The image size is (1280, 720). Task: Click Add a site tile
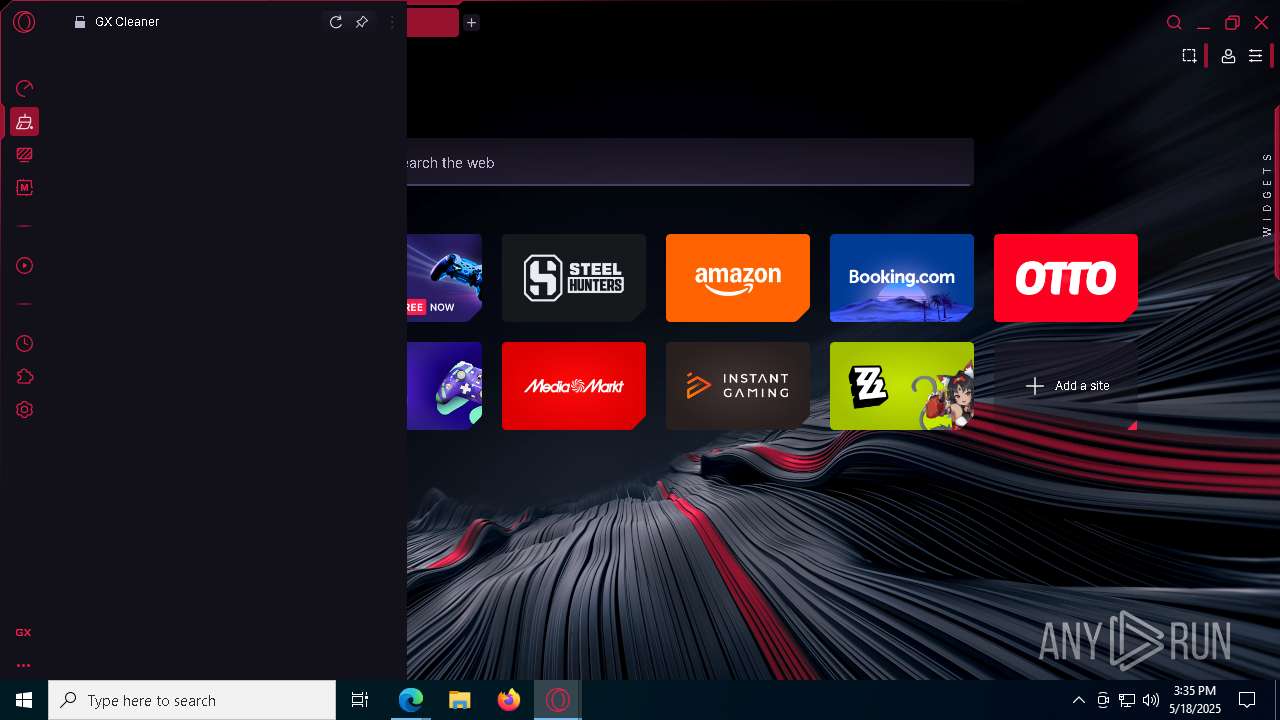click(x=1066, y=386)
